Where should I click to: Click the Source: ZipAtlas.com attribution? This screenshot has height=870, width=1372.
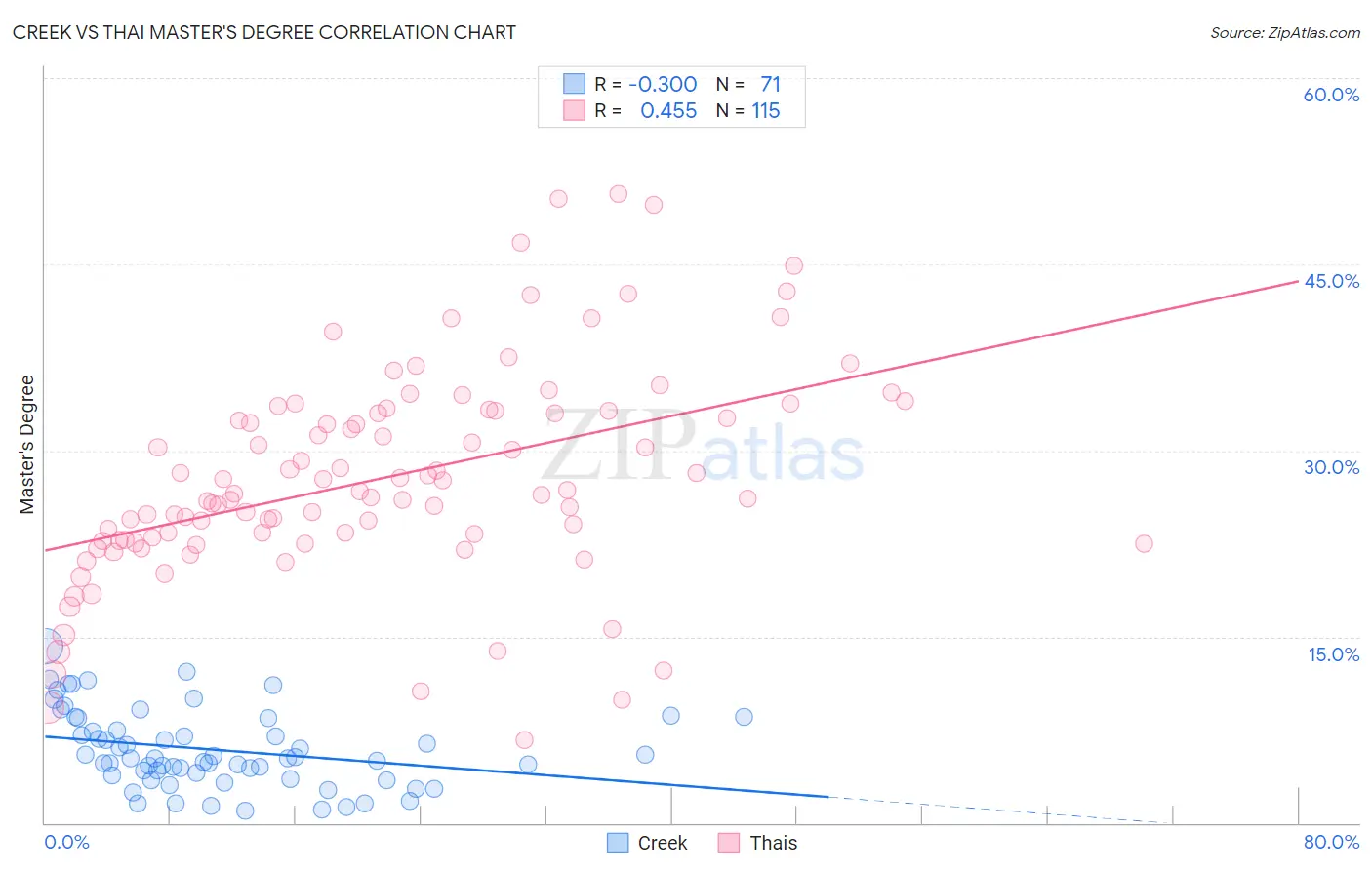[1285, 32]
